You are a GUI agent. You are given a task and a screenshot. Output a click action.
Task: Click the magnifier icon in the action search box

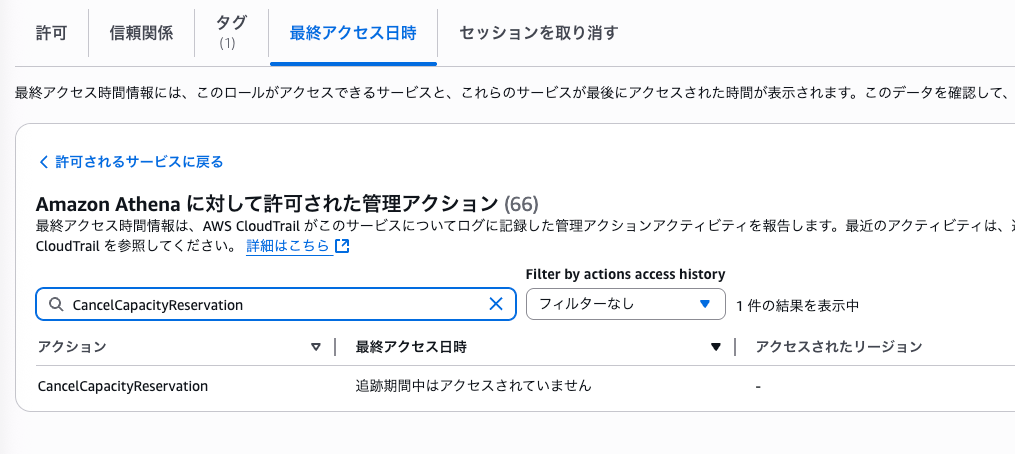[56, 304]
